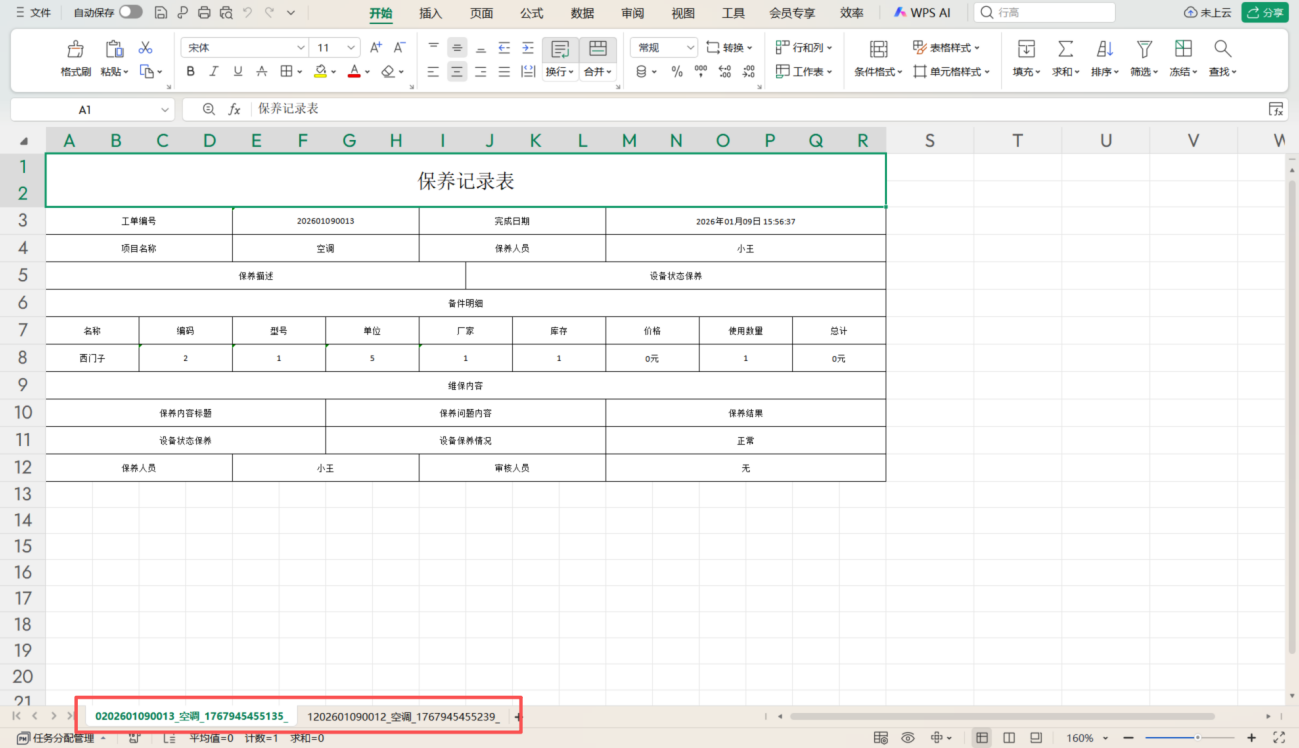Click the Increase font size icon

tap(376, 48)
